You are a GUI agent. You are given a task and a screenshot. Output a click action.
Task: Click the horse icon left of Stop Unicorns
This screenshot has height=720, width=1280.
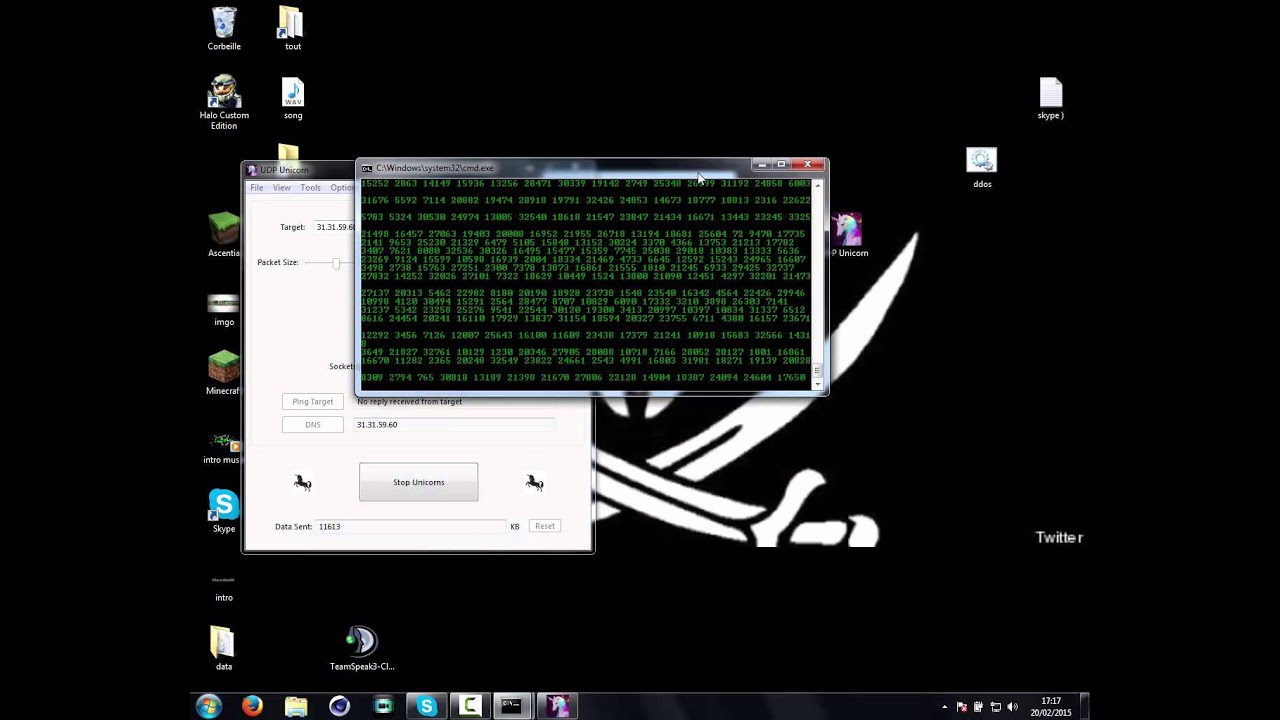click(303, 483)
